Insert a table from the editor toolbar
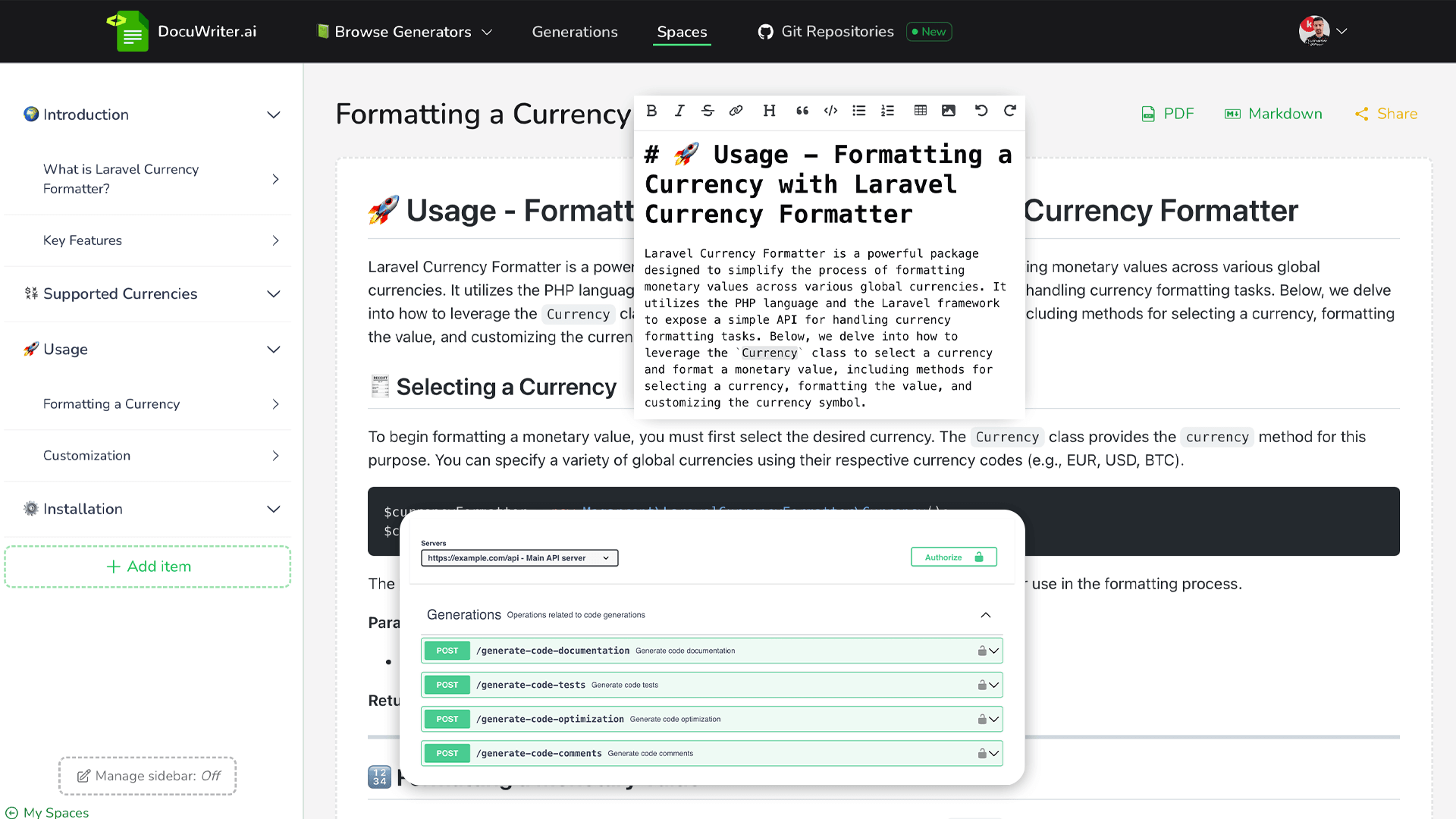Image resolution: width=1456 pixels, height=819 pixels. (x=920, y=111)
